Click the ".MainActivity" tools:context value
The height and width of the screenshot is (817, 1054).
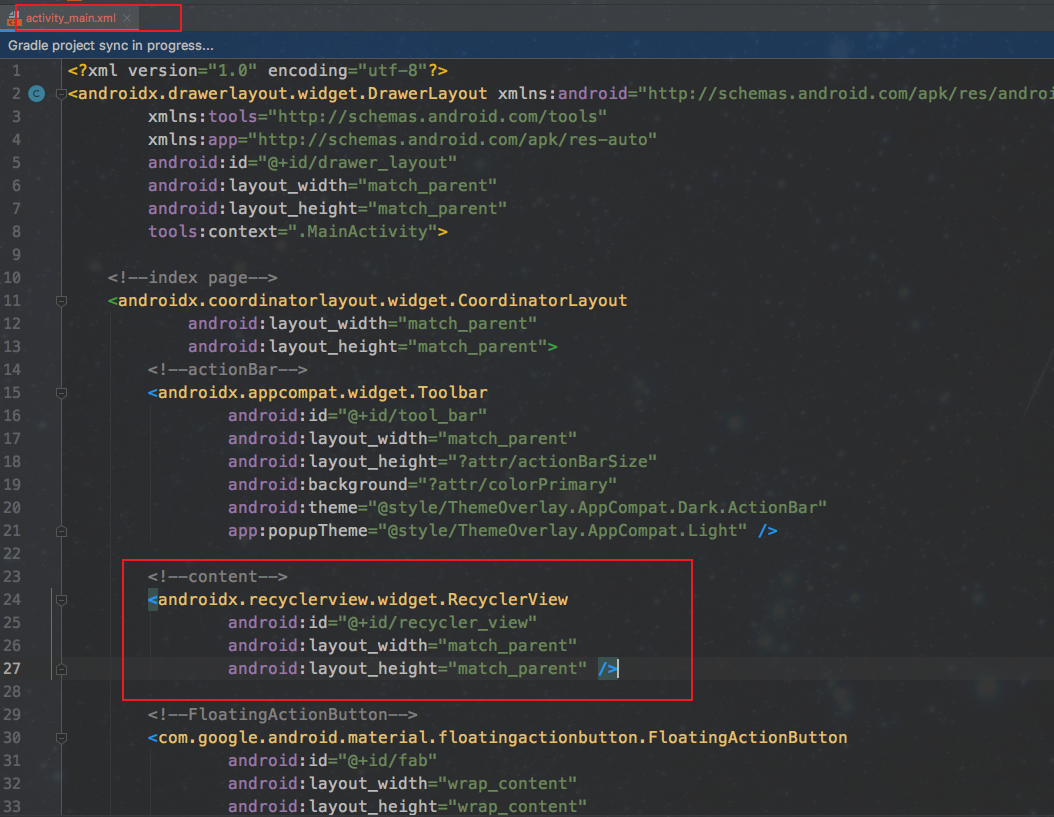(362, 231)
